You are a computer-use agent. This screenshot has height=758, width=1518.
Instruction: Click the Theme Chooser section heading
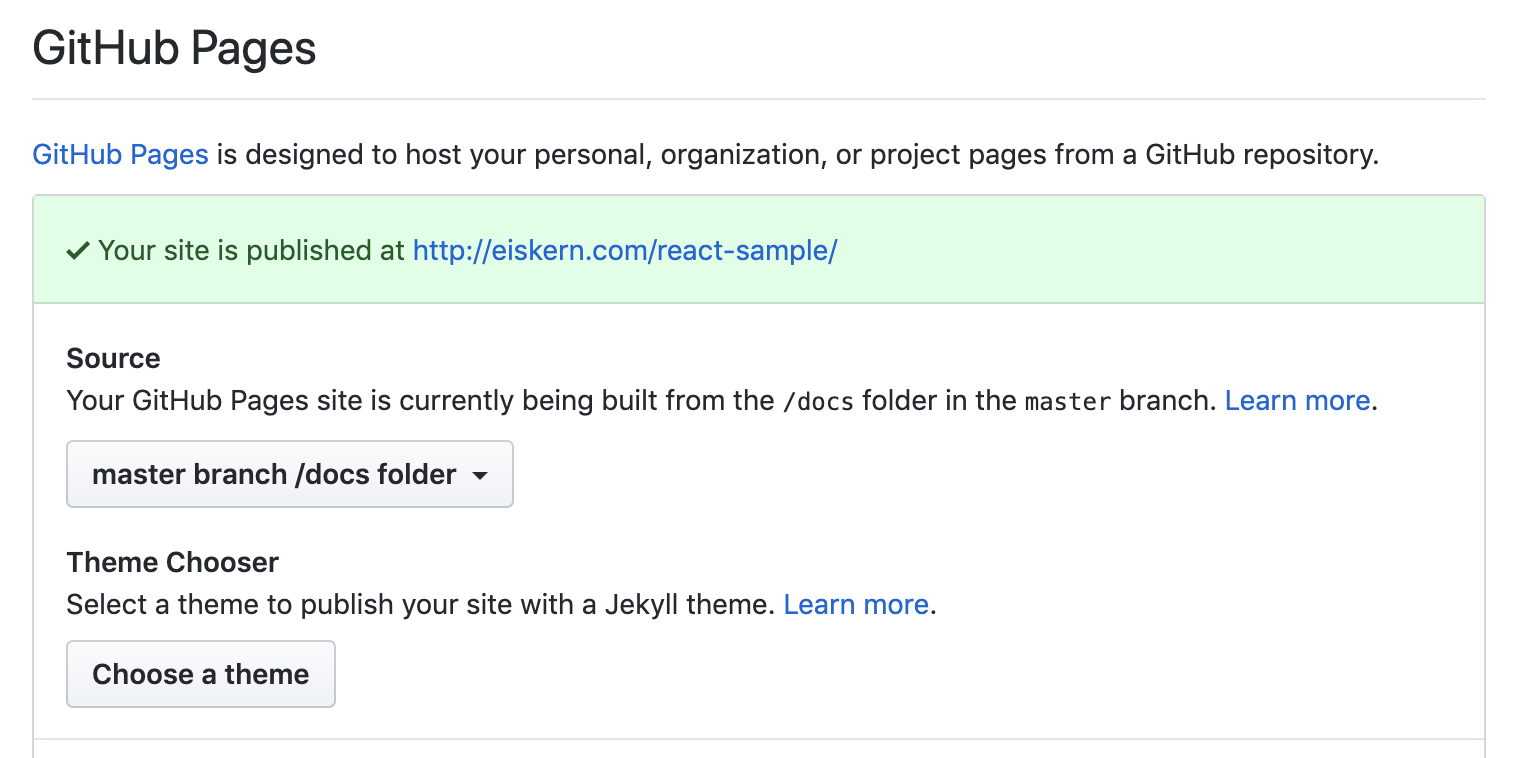tap(173, 562)
